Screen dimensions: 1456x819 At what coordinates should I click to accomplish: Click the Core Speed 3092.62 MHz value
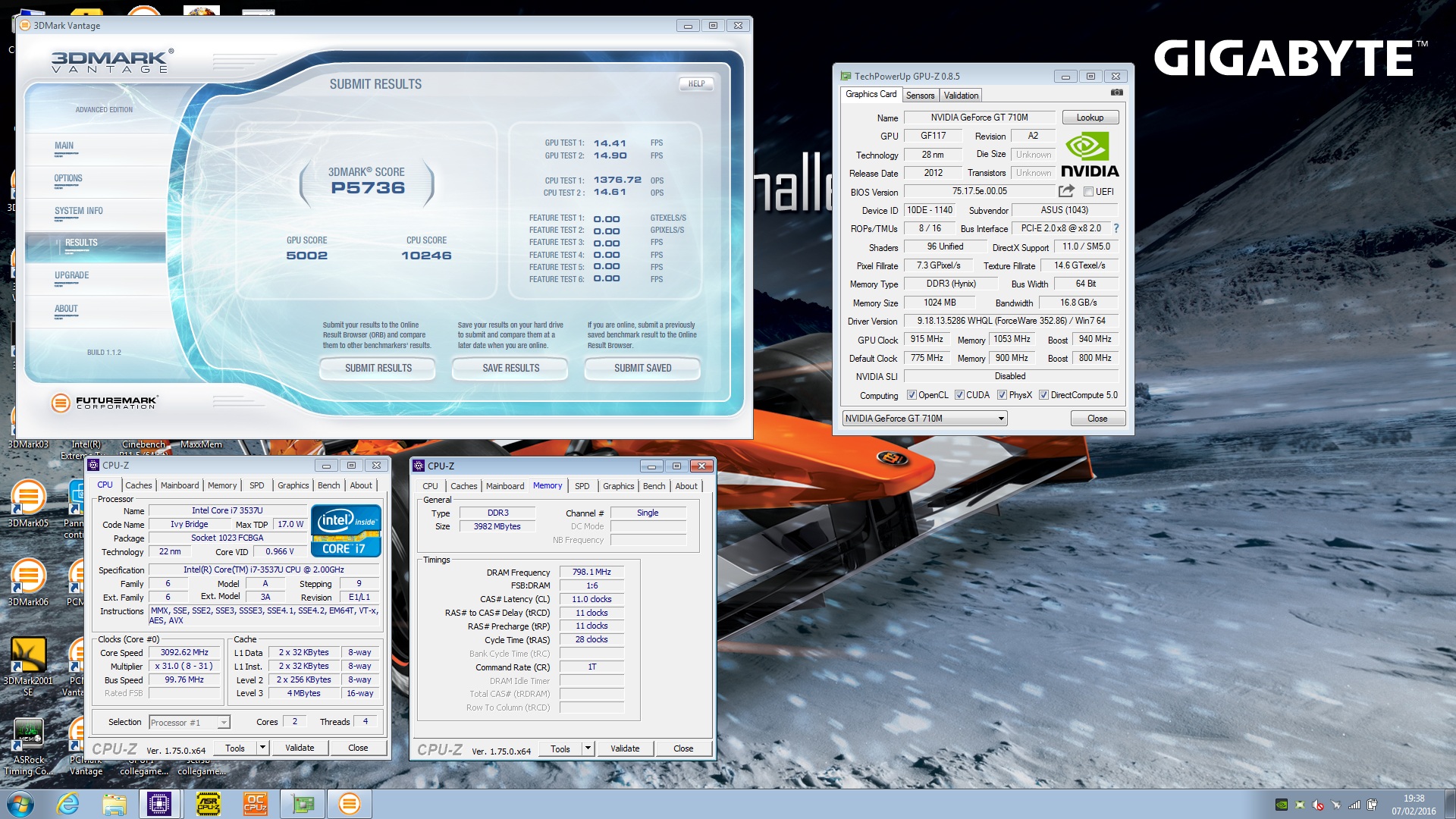point(184,653)
